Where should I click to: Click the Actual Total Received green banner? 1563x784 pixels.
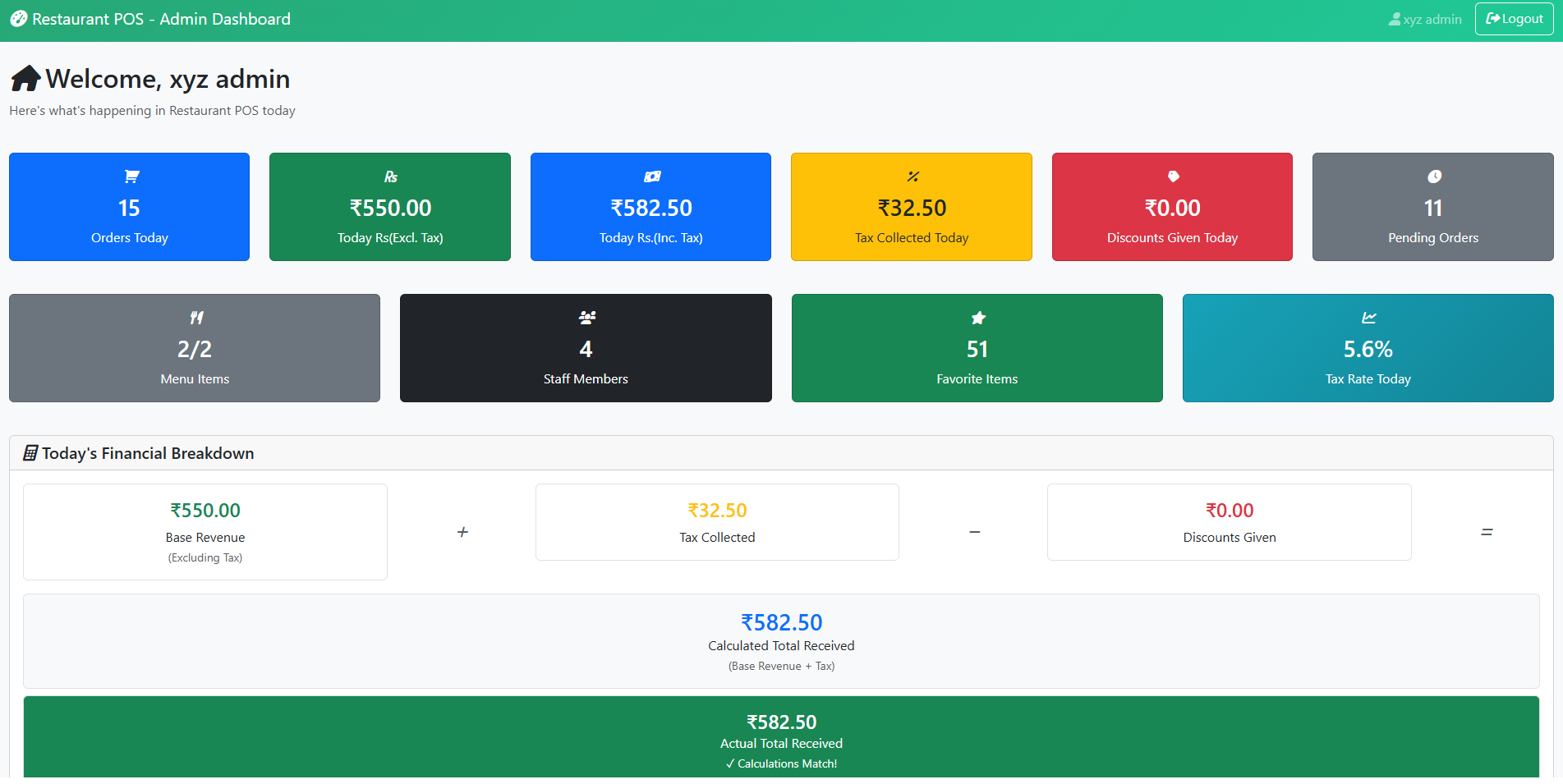pos(781,737)
